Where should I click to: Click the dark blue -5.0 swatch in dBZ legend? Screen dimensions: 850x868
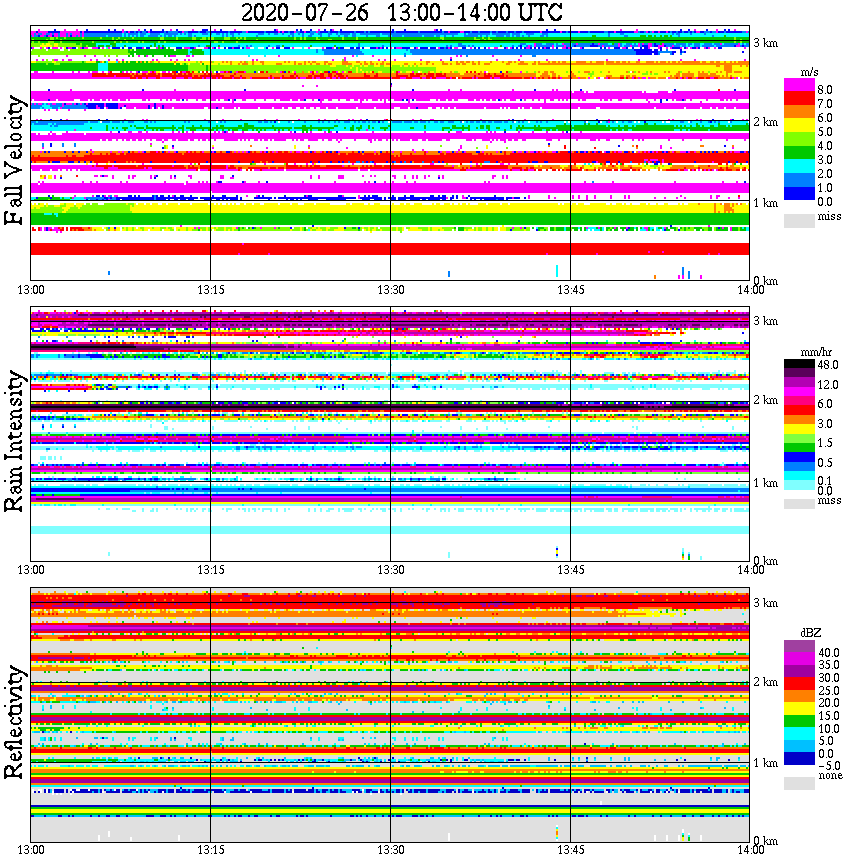click(799, 758)
